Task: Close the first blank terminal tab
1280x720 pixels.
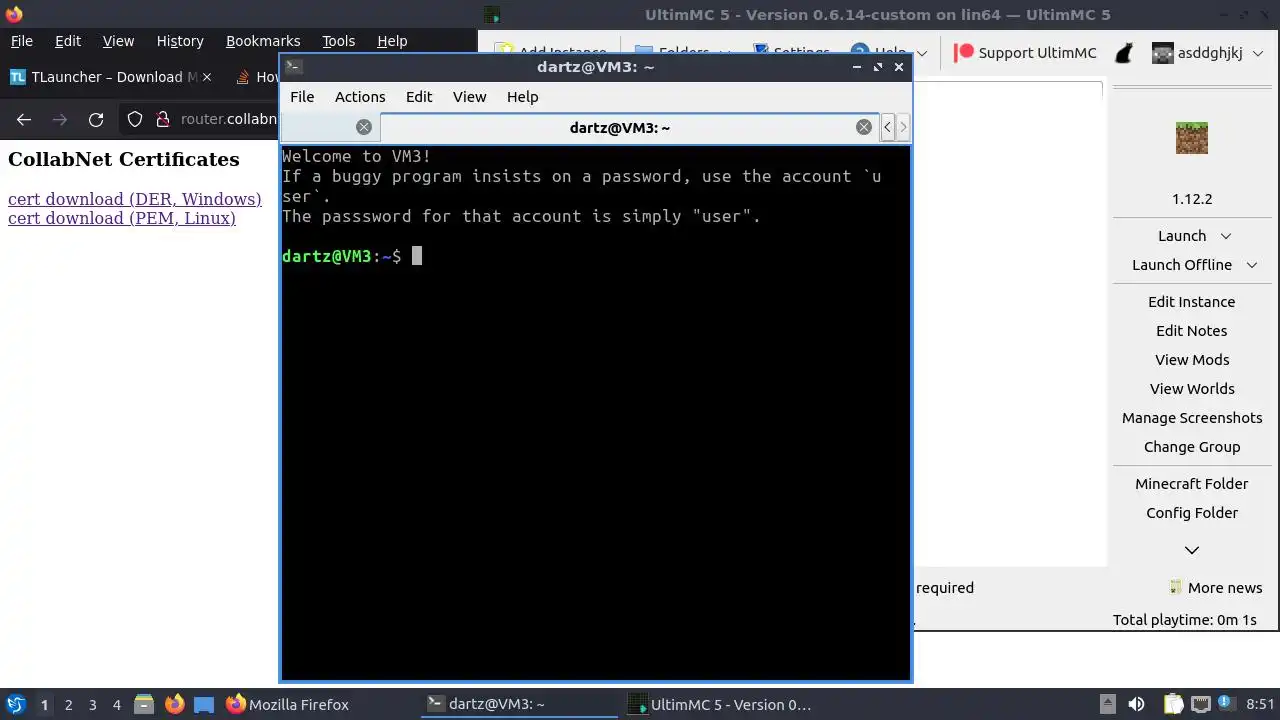Action: [364, 127]
